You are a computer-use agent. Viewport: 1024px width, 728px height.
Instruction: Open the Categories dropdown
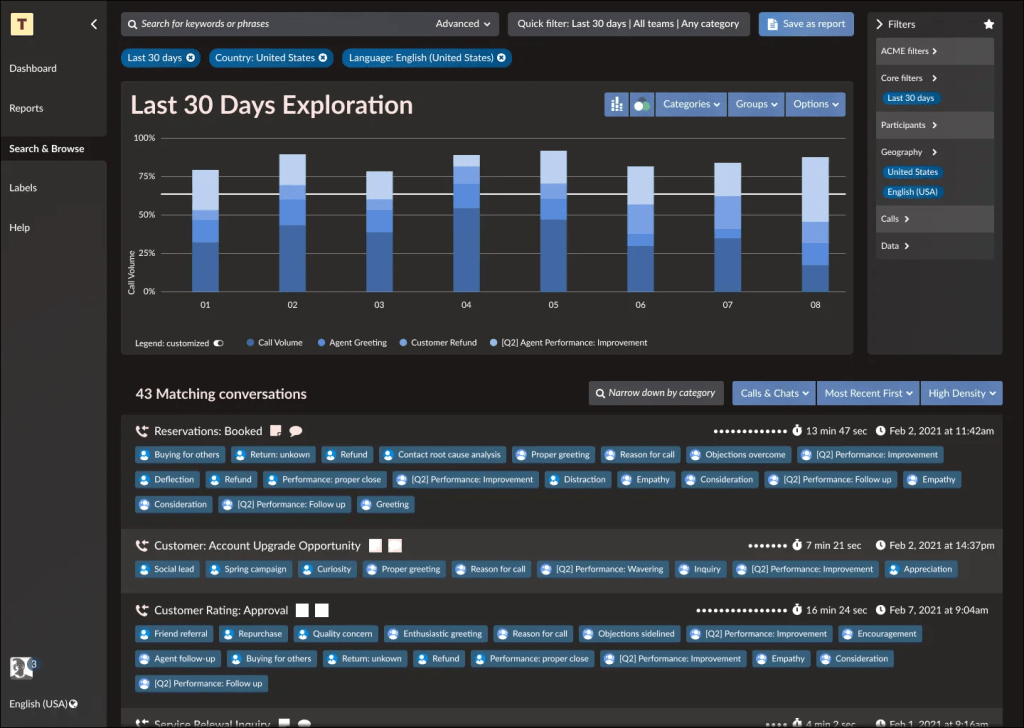click(691, 104)
